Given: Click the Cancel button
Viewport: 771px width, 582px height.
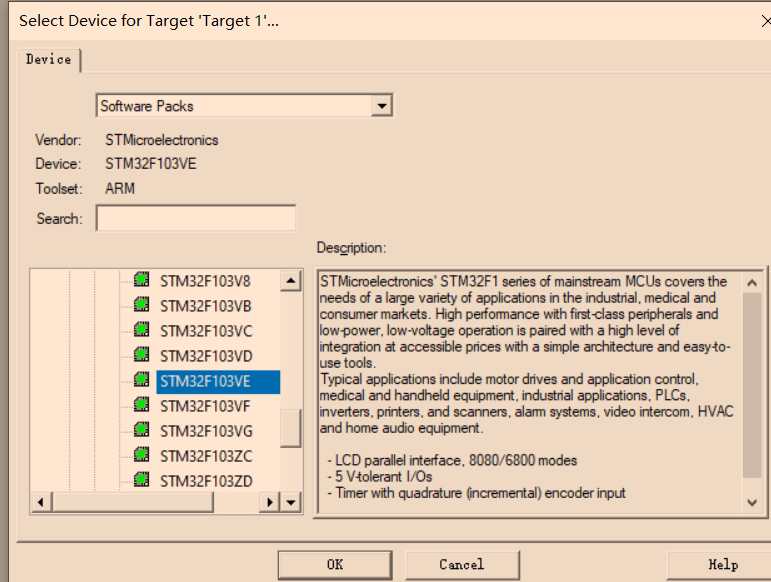Looking at the screenshot, I should tap(462, 565).
